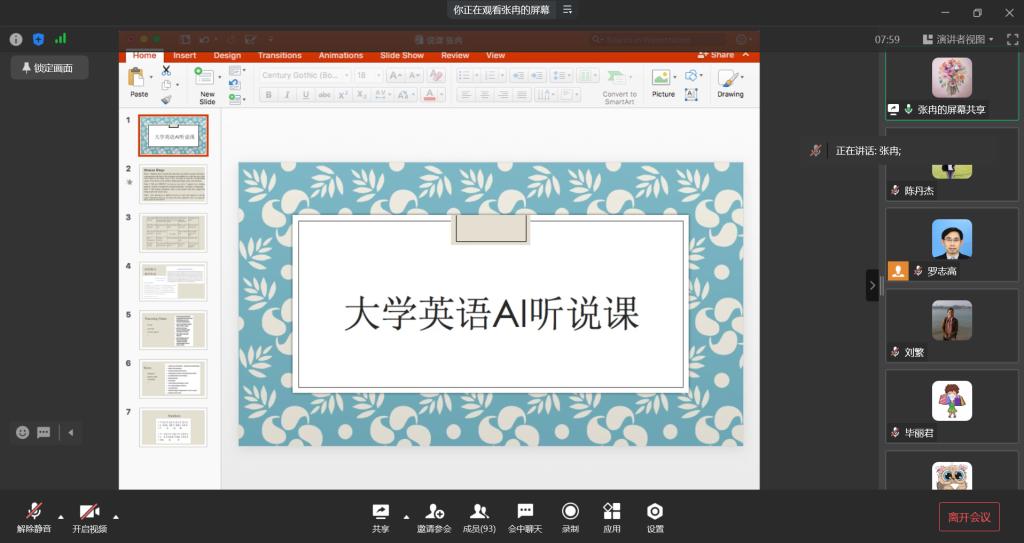This screenshot has height=543, width=1024.
Task: Click the invite participants (邀请参会) icon
Action: coord(434,512)
